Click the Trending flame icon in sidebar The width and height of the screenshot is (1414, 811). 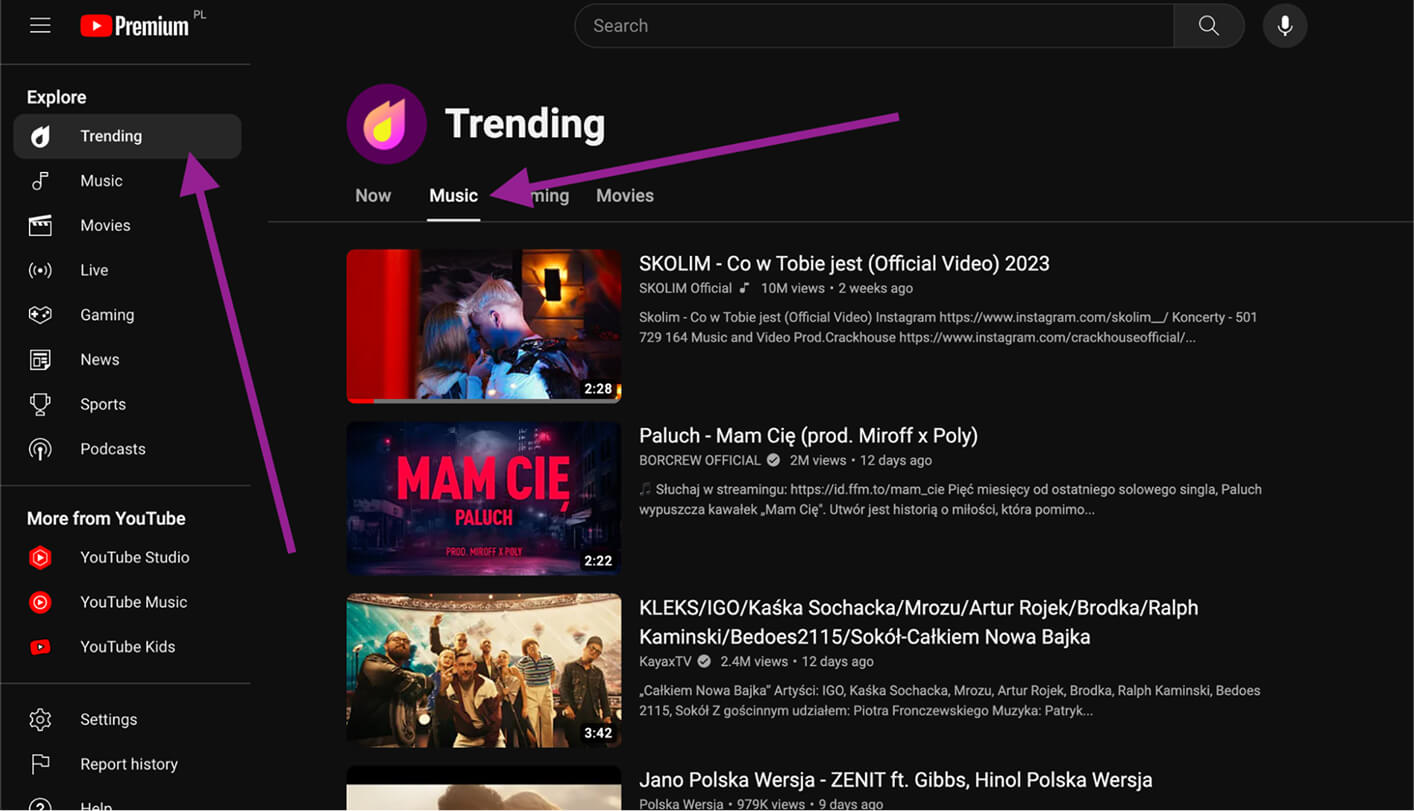tap(40, 136)
